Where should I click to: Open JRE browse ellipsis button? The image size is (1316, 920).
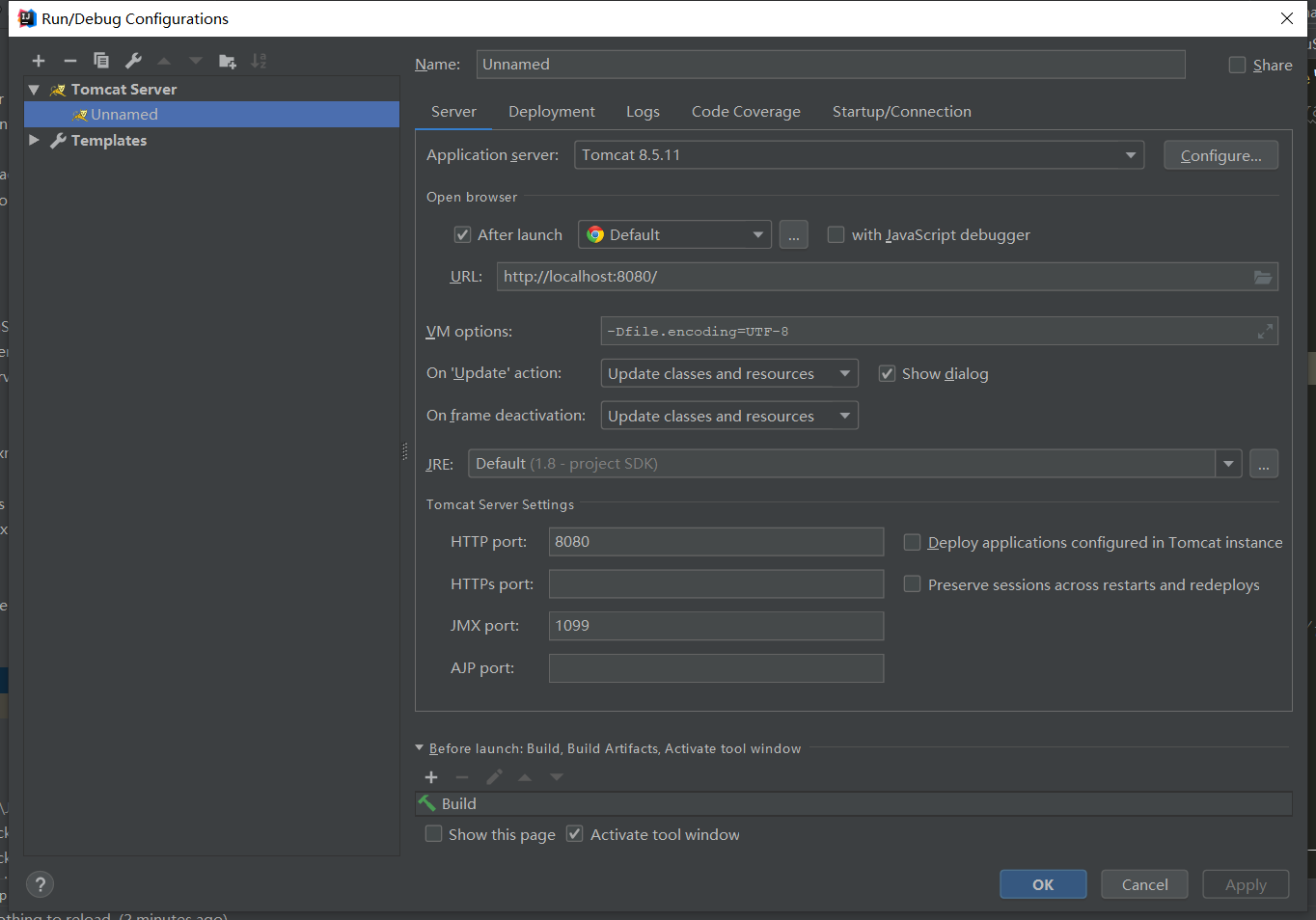tap(1264, 464)
